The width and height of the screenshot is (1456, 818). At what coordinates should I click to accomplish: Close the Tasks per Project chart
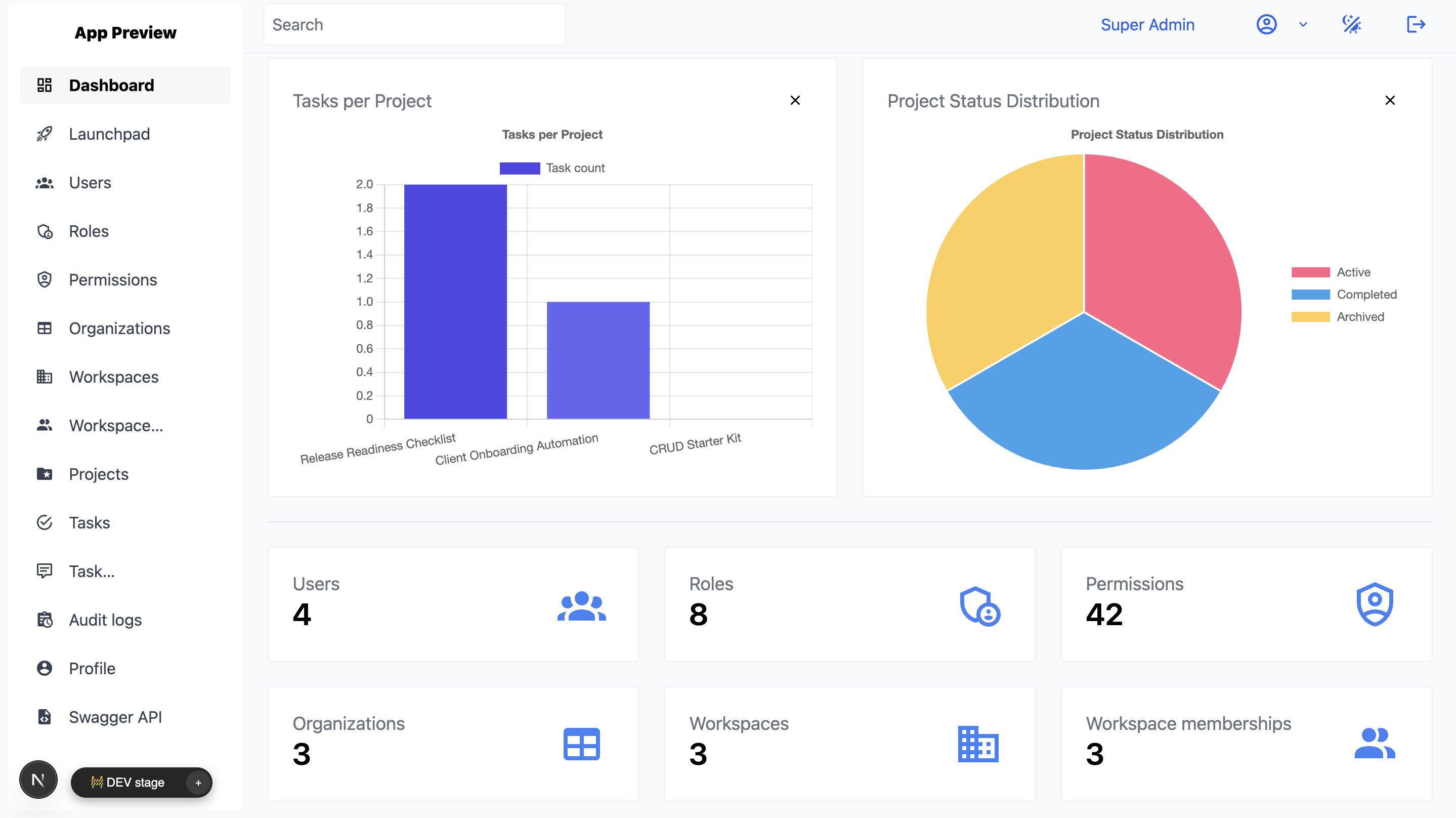pos(795,100)
